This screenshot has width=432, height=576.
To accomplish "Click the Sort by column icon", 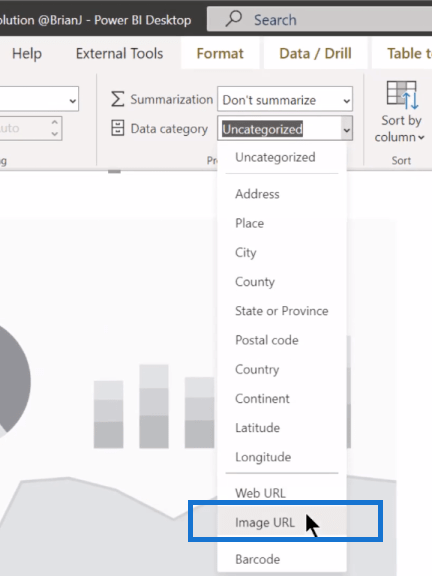I will point(402,95).
